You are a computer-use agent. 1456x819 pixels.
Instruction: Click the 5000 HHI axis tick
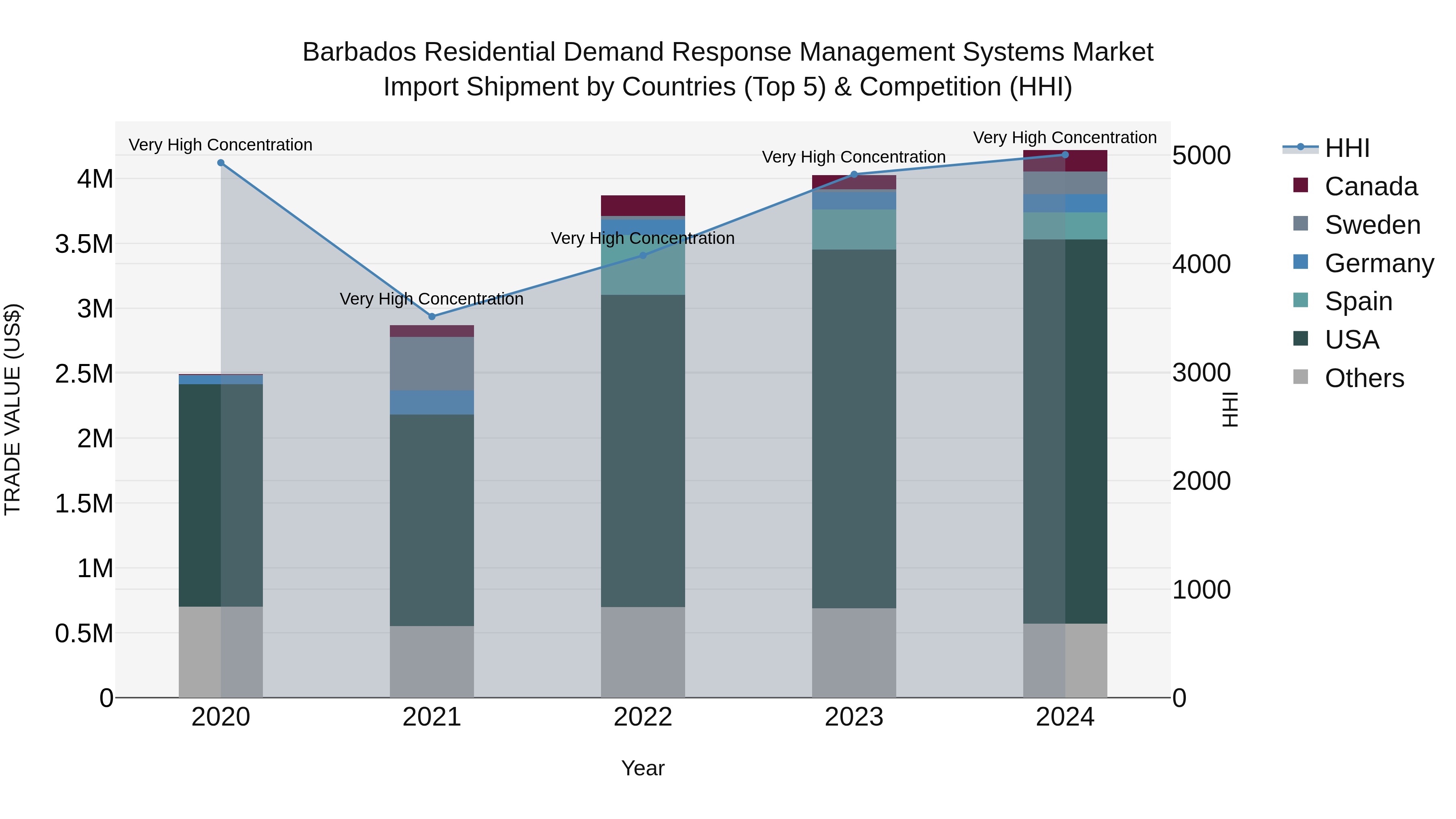pos(1202,155)
